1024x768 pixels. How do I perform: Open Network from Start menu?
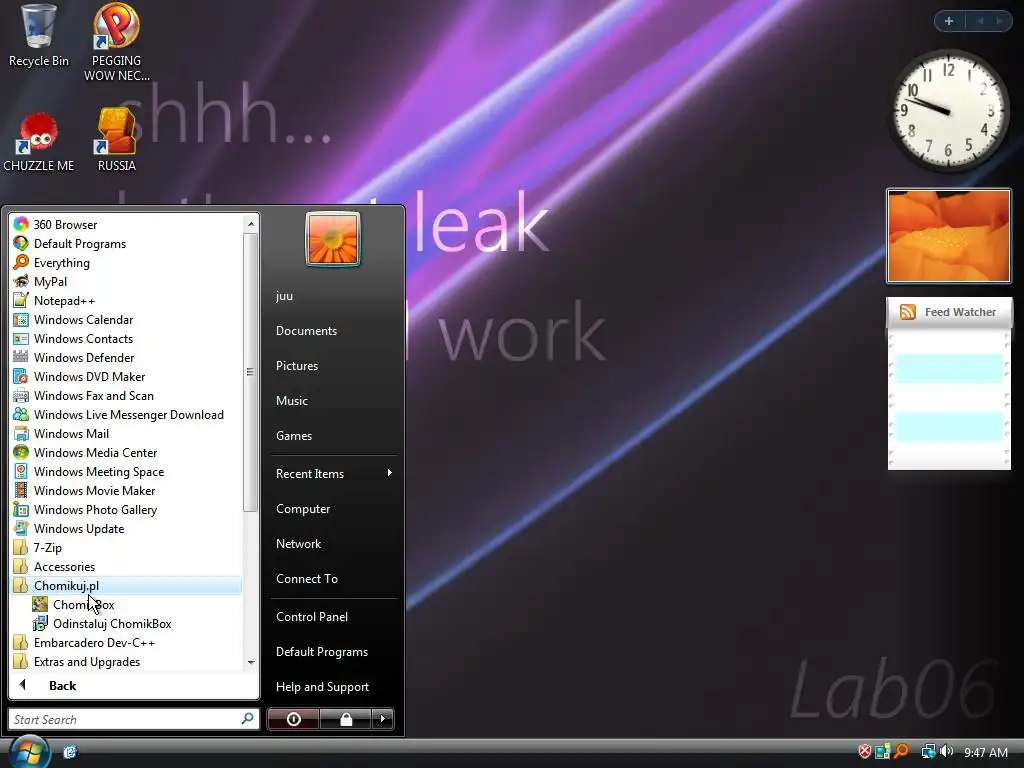[x=333, y=543]
